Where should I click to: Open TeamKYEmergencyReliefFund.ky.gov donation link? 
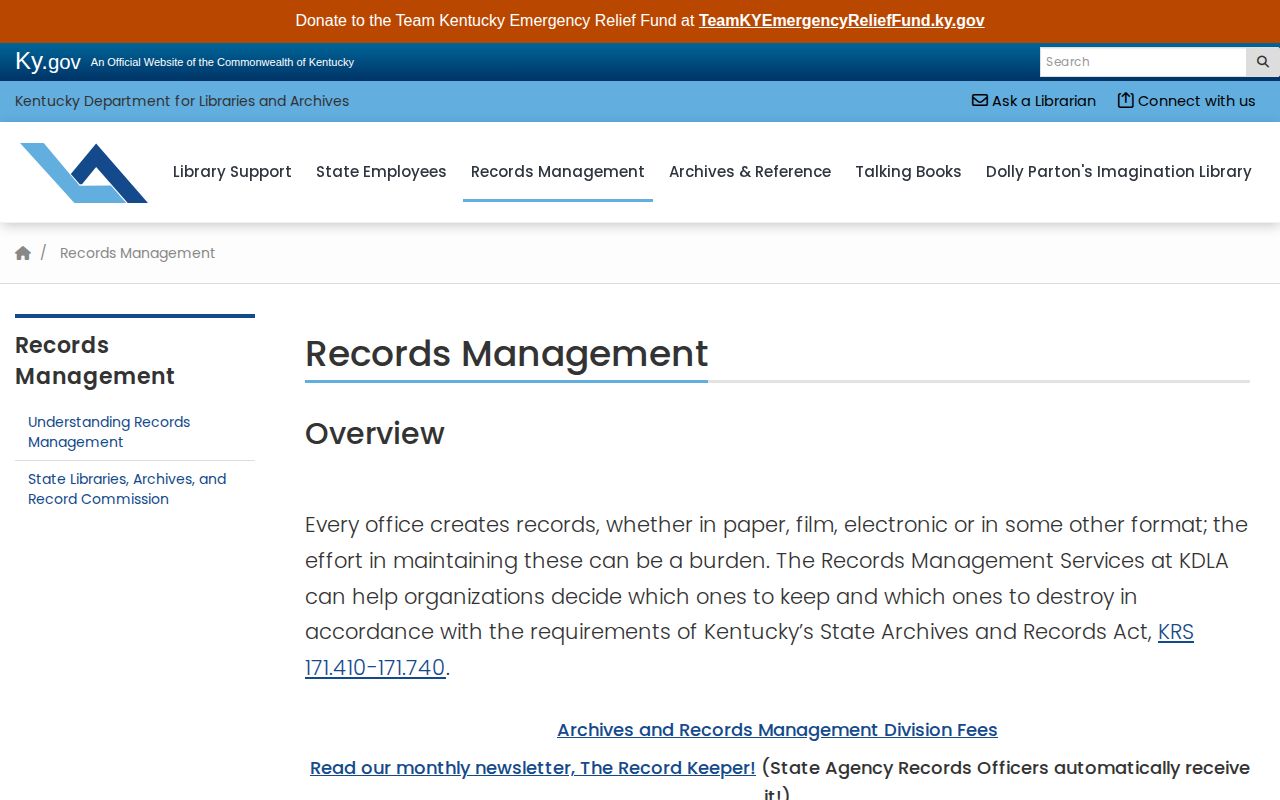[841, 20]
